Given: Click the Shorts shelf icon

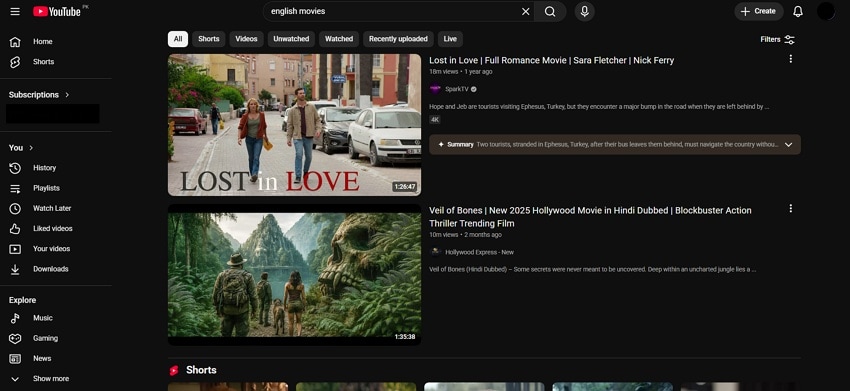Looking at the screenshot, I should 173,370.
